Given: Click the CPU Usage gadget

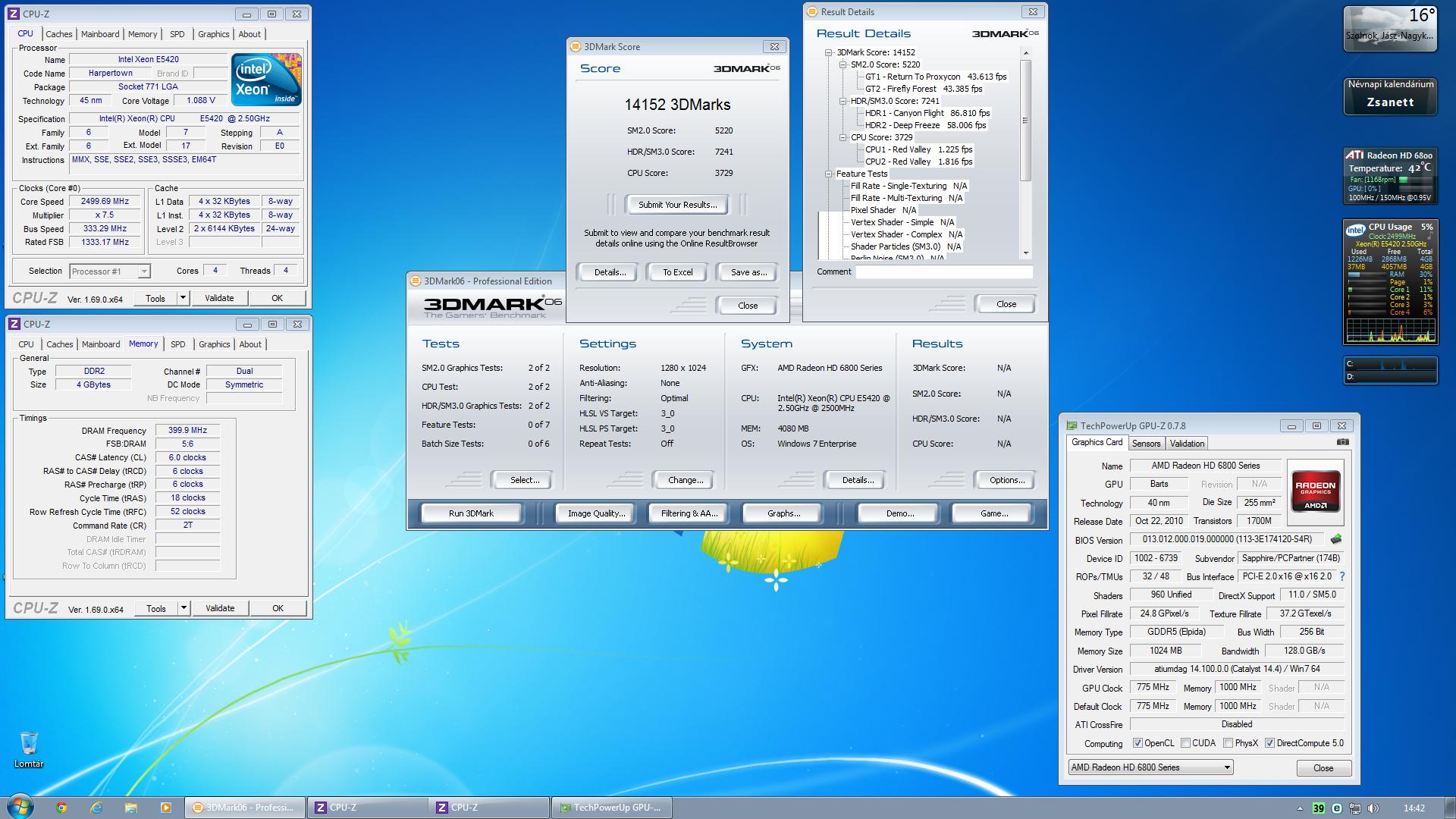Looking at the screenshot, I should (x=1390, y=281).
